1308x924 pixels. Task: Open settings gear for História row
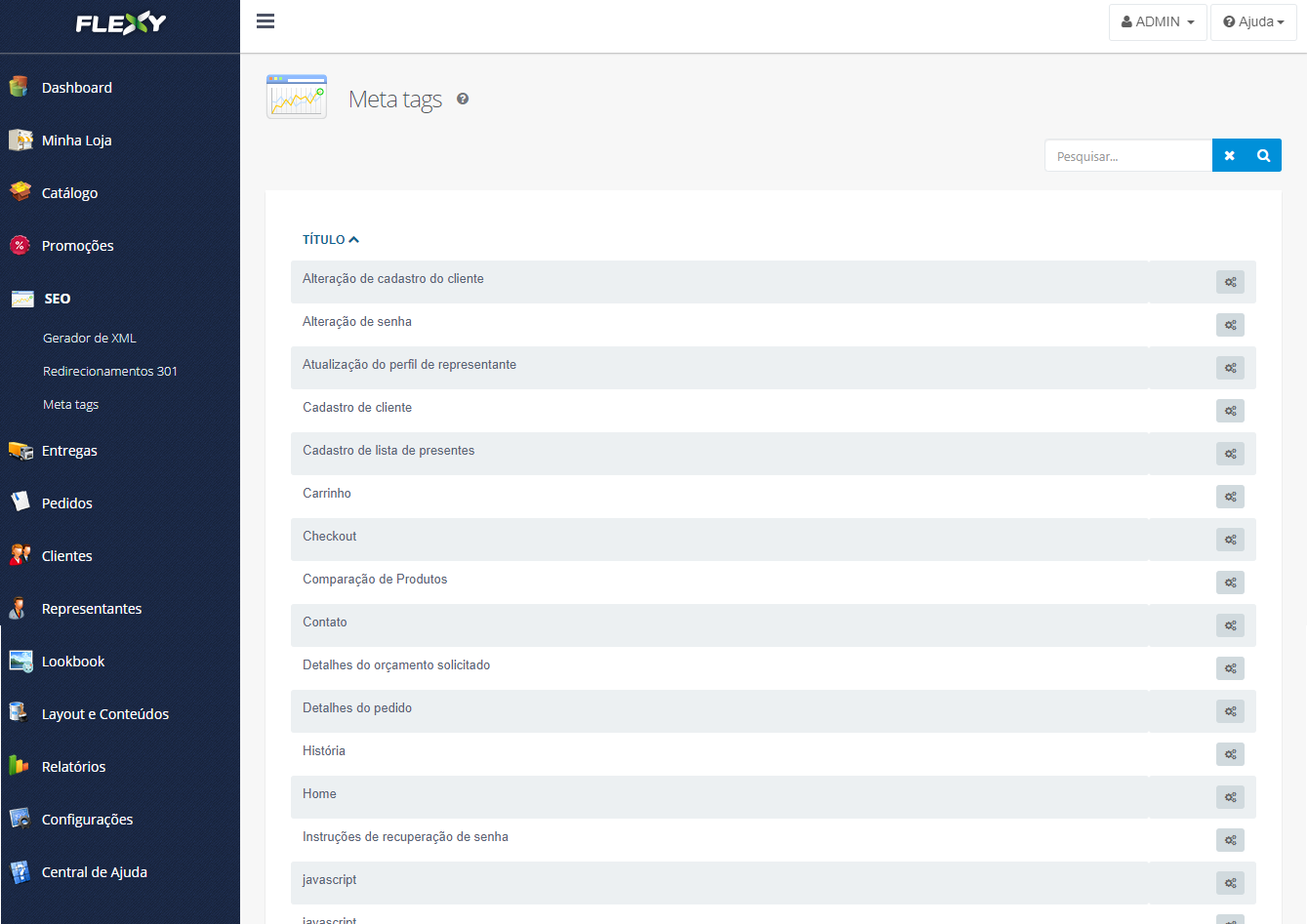[1230, 754]
